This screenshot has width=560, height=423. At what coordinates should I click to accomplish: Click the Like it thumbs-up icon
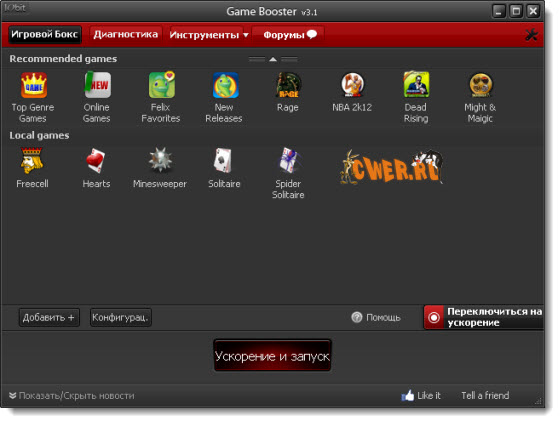(408, 395)
